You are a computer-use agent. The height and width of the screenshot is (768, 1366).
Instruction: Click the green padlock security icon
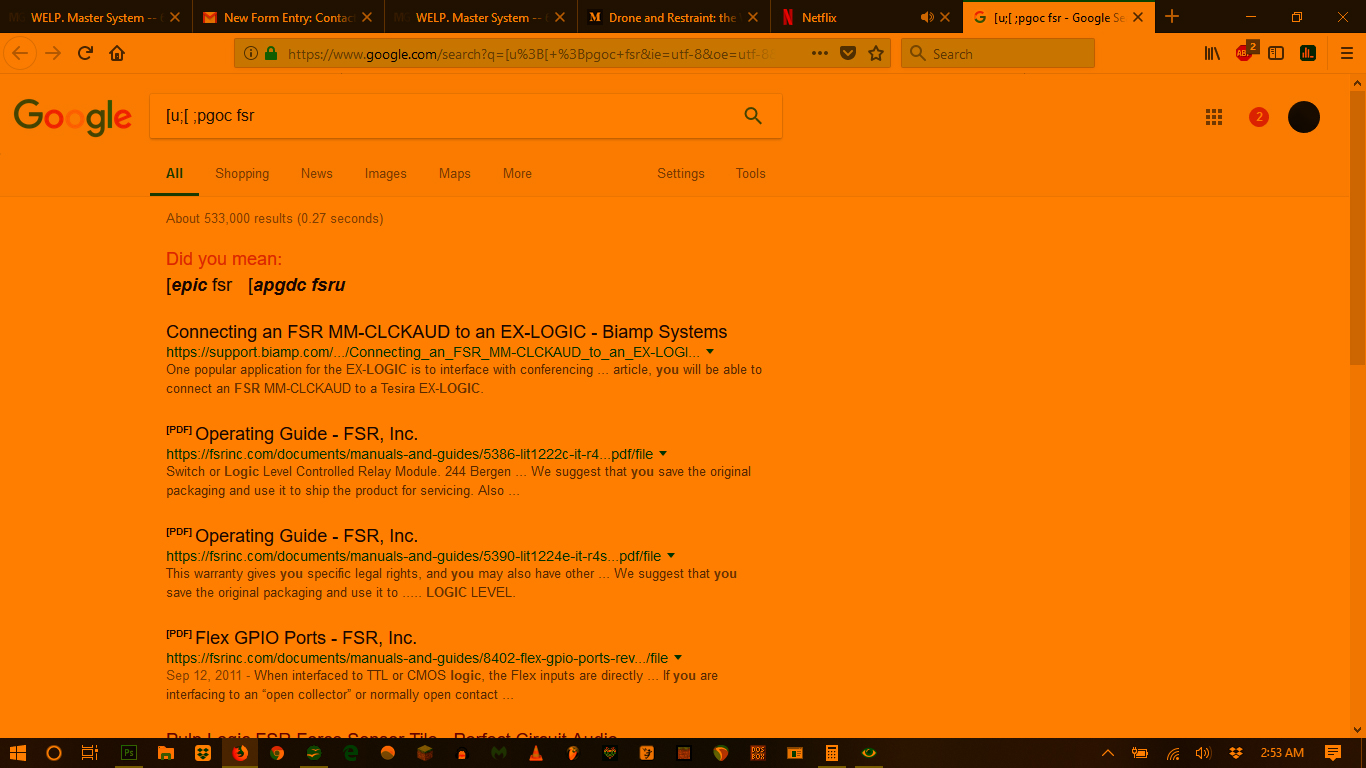270,54
